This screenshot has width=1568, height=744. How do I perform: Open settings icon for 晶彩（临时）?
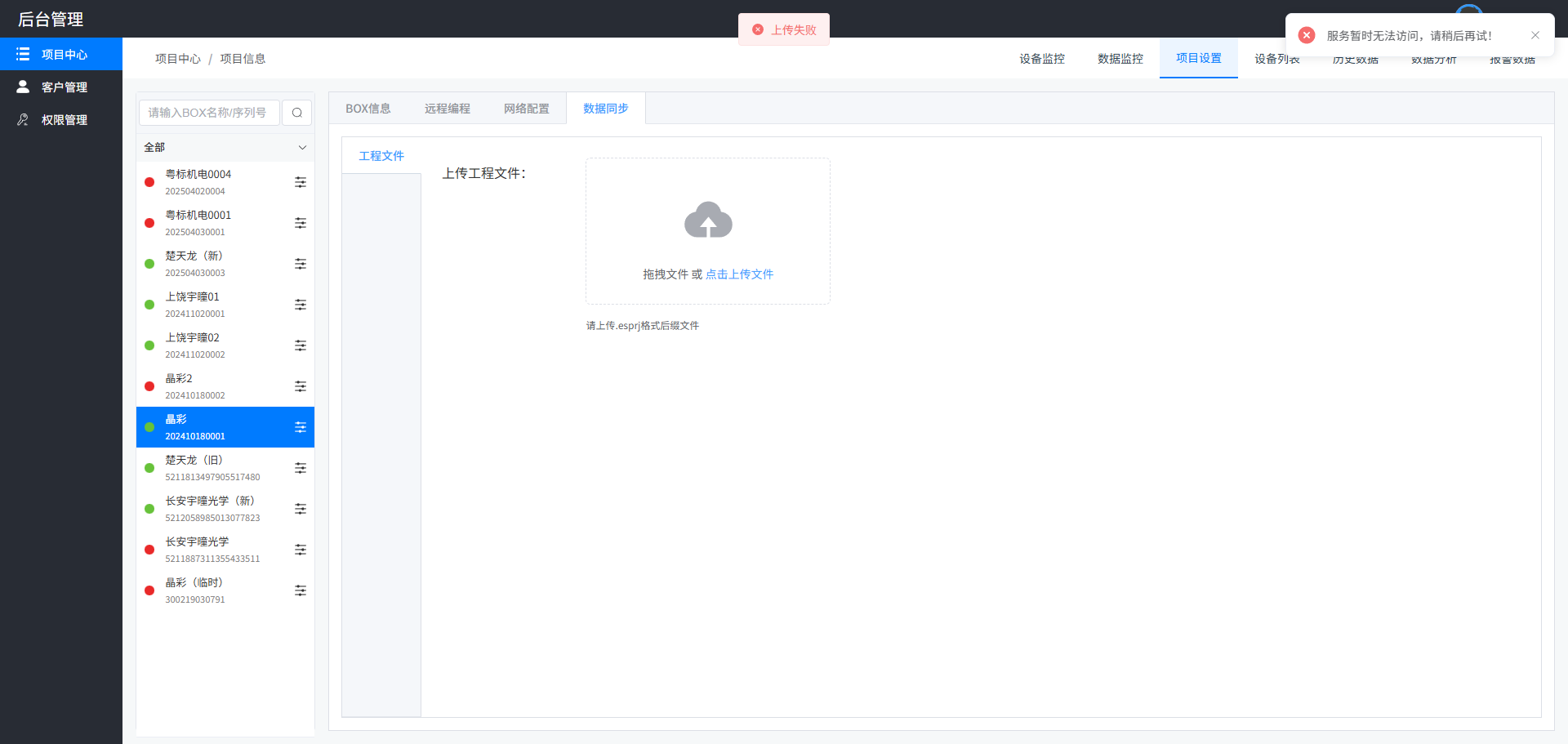pyautogui.click(x=301, y=590)
